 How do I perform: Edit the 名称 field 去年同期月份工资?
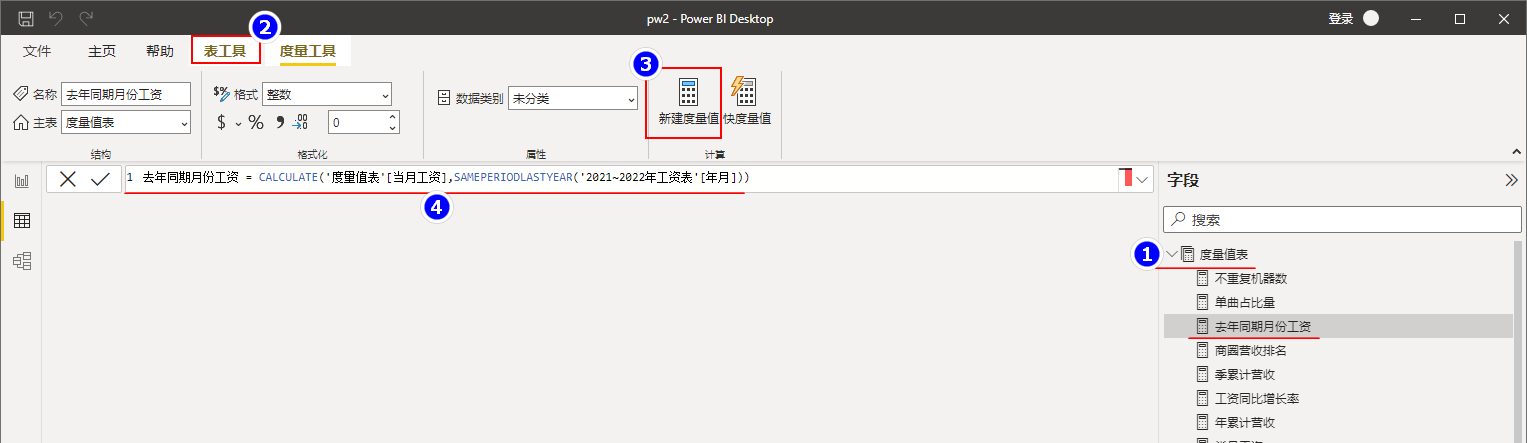(126, 94)
